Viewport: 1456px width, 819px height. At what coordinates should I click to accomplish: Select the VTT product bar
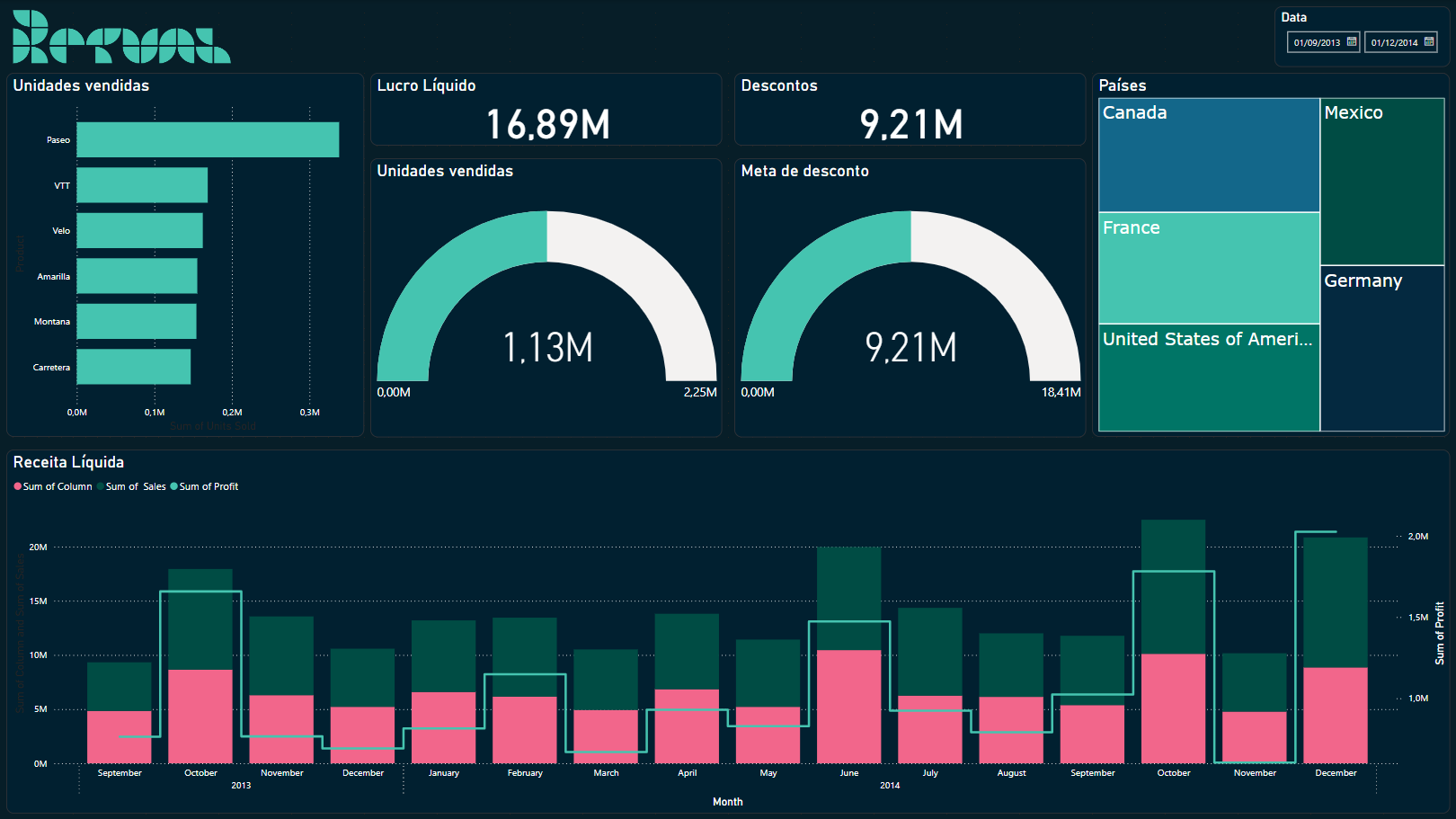click(x=142, y=185)
